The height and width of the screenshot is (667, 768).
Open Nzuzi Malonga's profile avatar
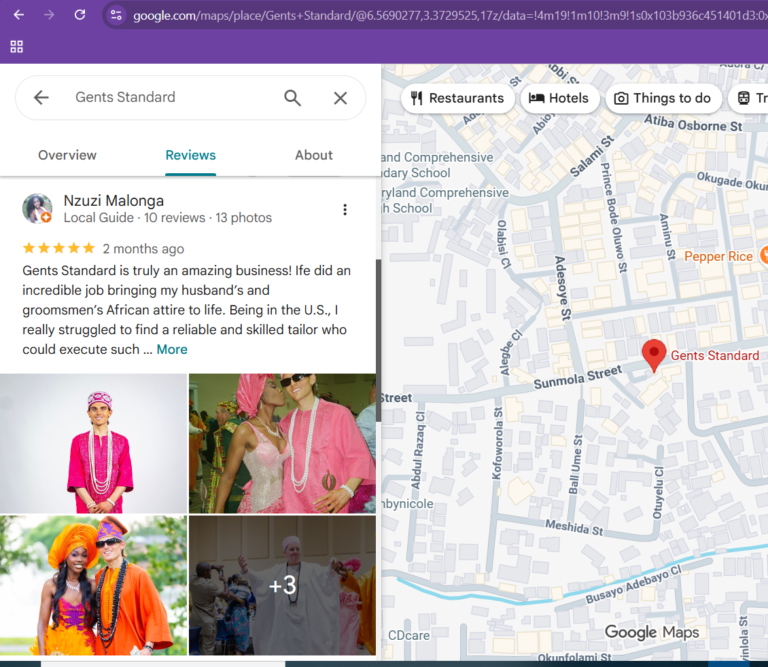tap(37, 208)
